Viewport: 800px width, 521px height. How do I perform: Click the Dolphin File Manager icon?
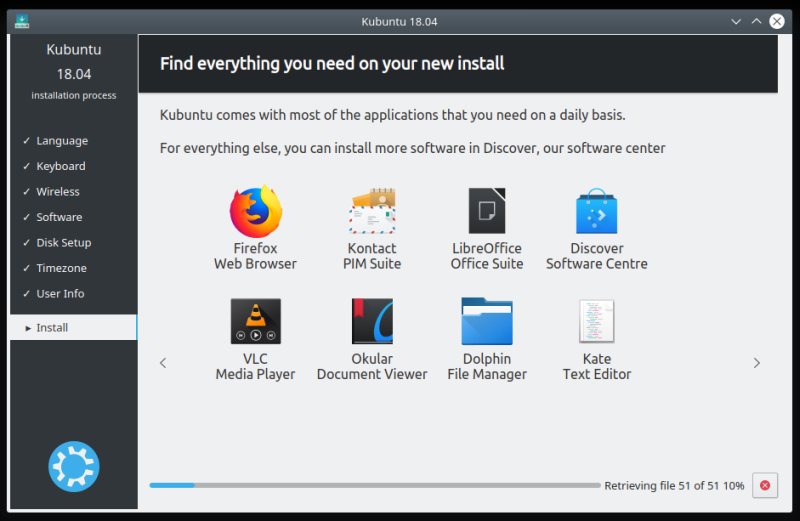tap(487, 322)
